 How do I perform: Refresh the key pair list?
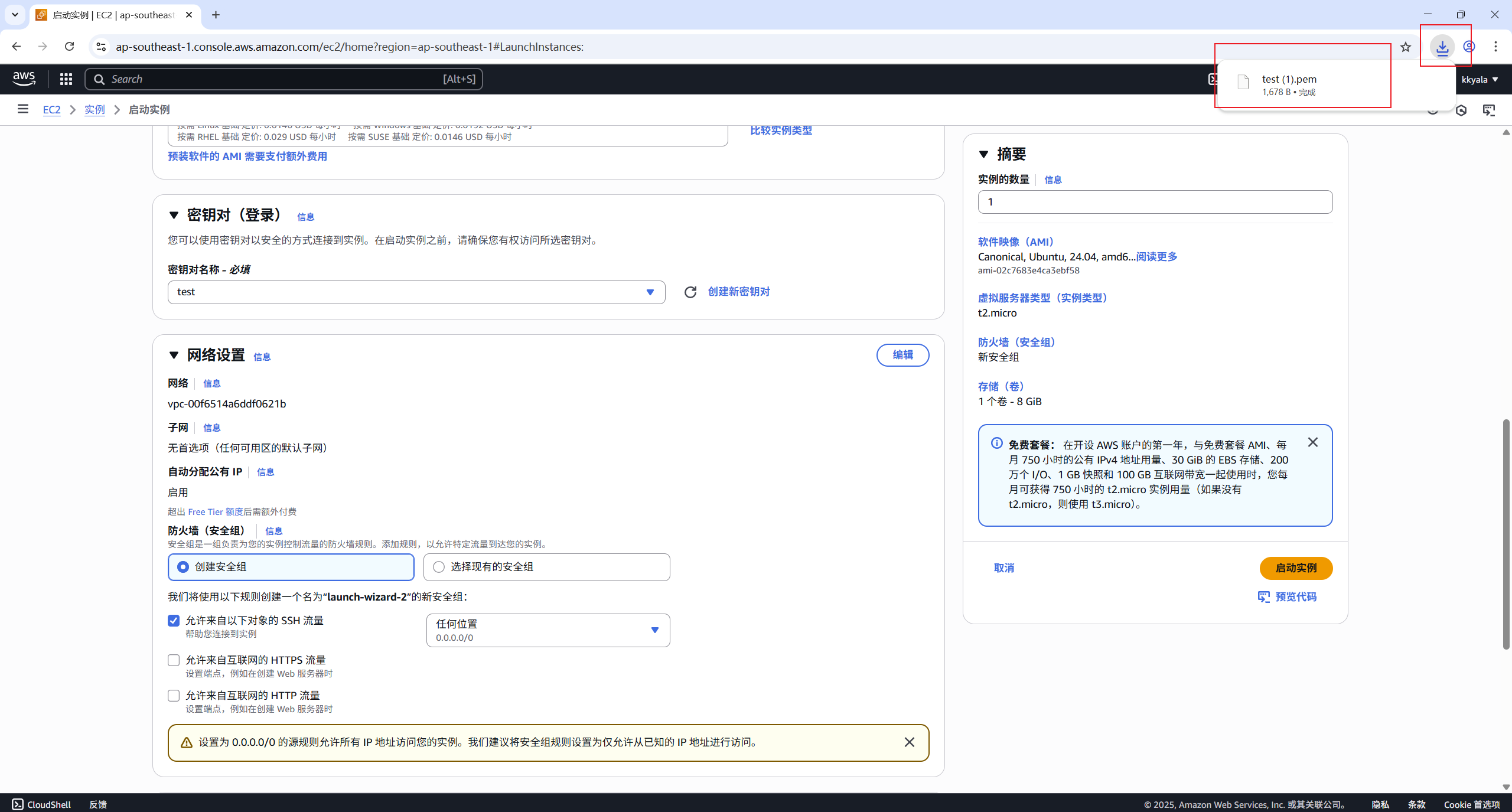(x=690, y=292)
